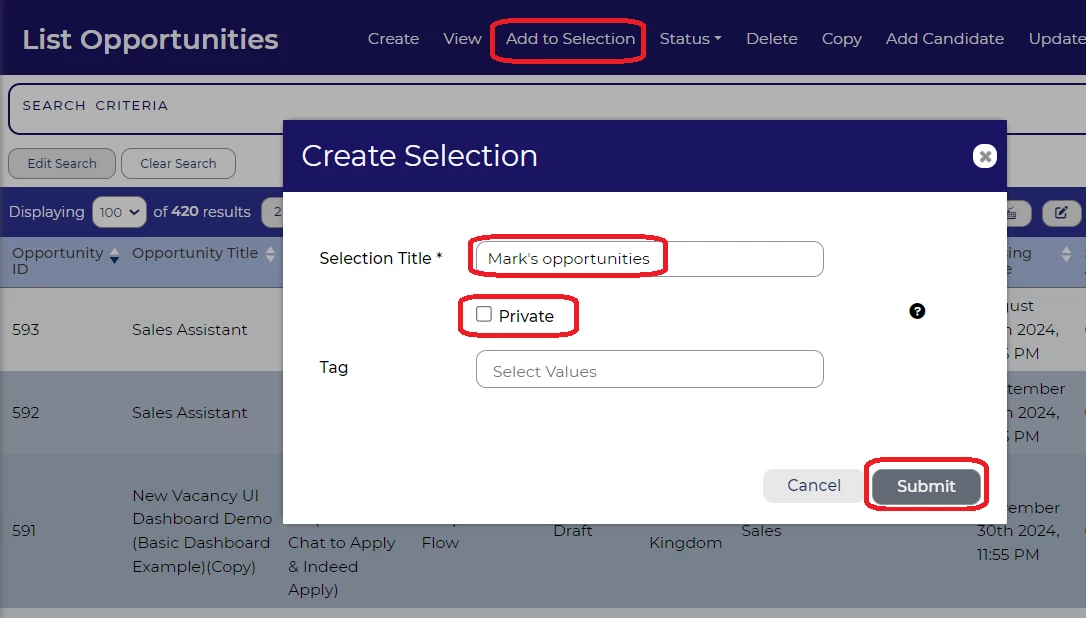
Task: Click Delete in the top menu
Action: (771, 39)
